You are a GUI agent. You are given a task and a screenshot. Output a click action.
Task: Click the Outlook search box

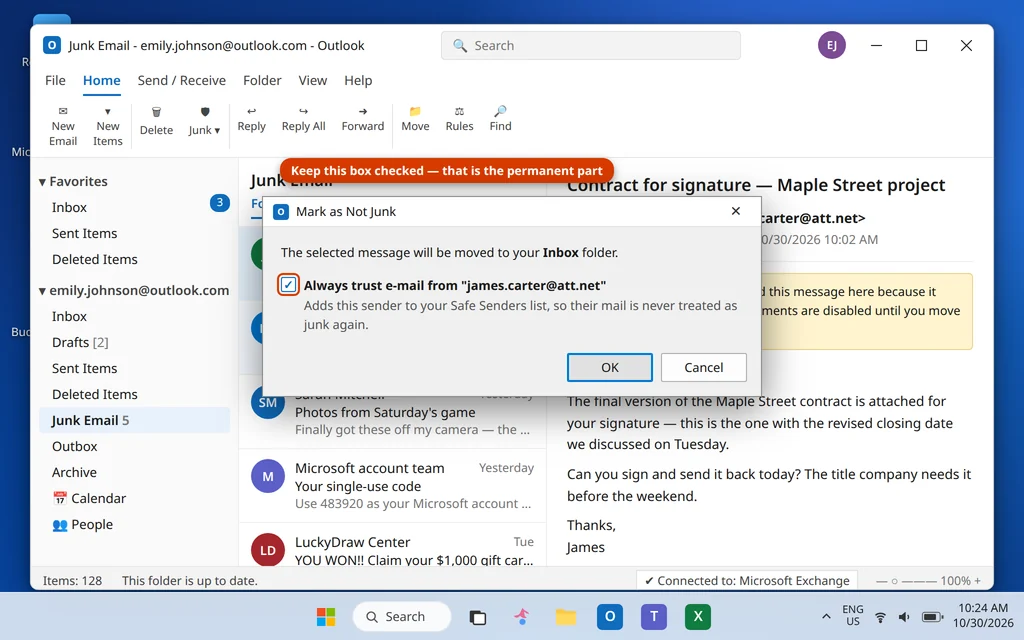(590, 45)
